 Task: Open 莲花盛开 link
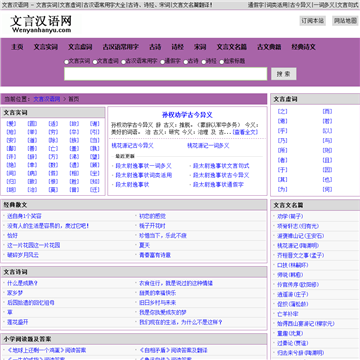tap(18, 322)
